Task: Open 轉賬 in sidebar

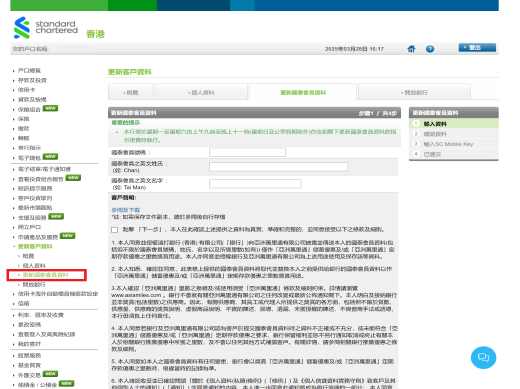Action: coord(23,138)
